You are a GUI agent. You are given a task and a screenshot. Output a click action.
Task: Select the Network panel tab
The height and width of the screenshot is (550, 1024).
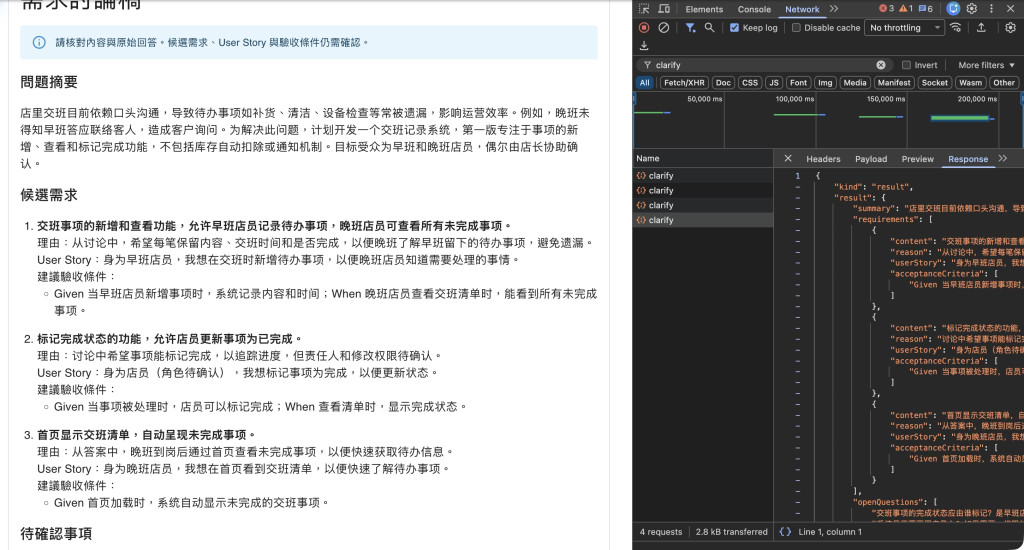point(802,9)
